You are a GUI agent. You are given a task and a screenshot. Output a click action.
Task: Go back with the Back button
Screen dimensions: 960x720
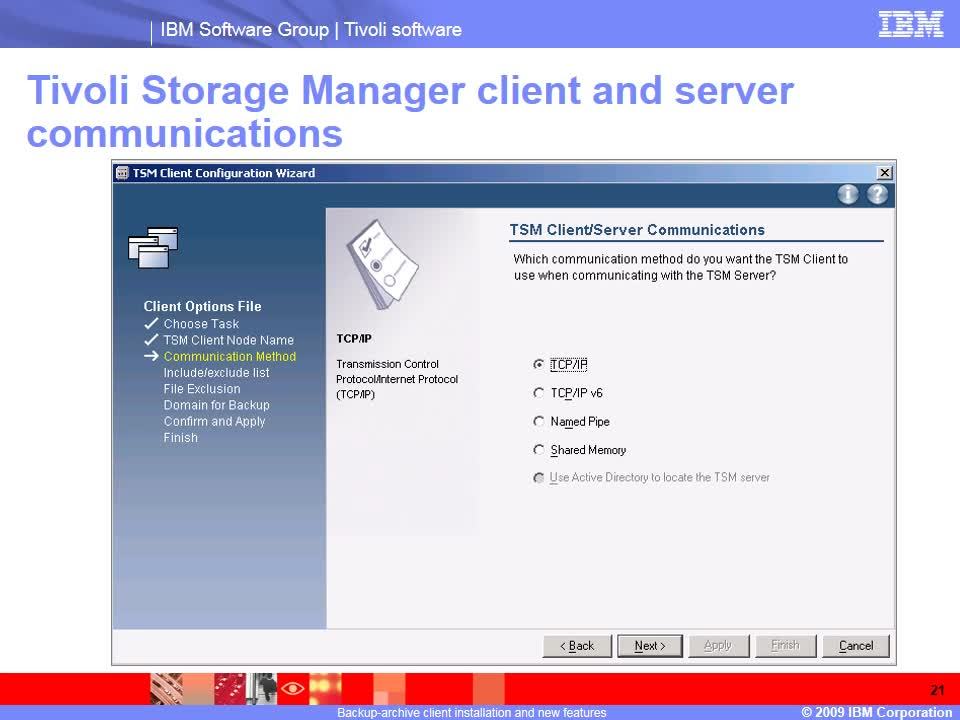tap(577, 646)
